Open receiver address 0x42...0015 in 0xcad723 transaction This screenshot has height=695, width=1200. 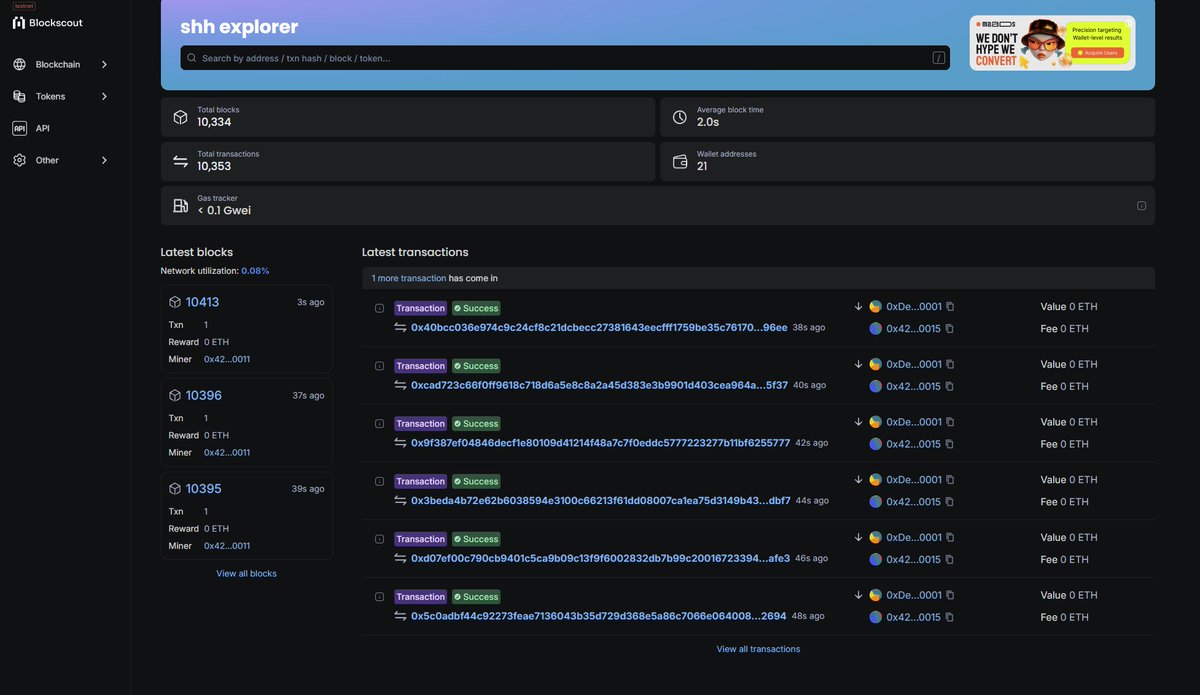click(x=914, y=386)
